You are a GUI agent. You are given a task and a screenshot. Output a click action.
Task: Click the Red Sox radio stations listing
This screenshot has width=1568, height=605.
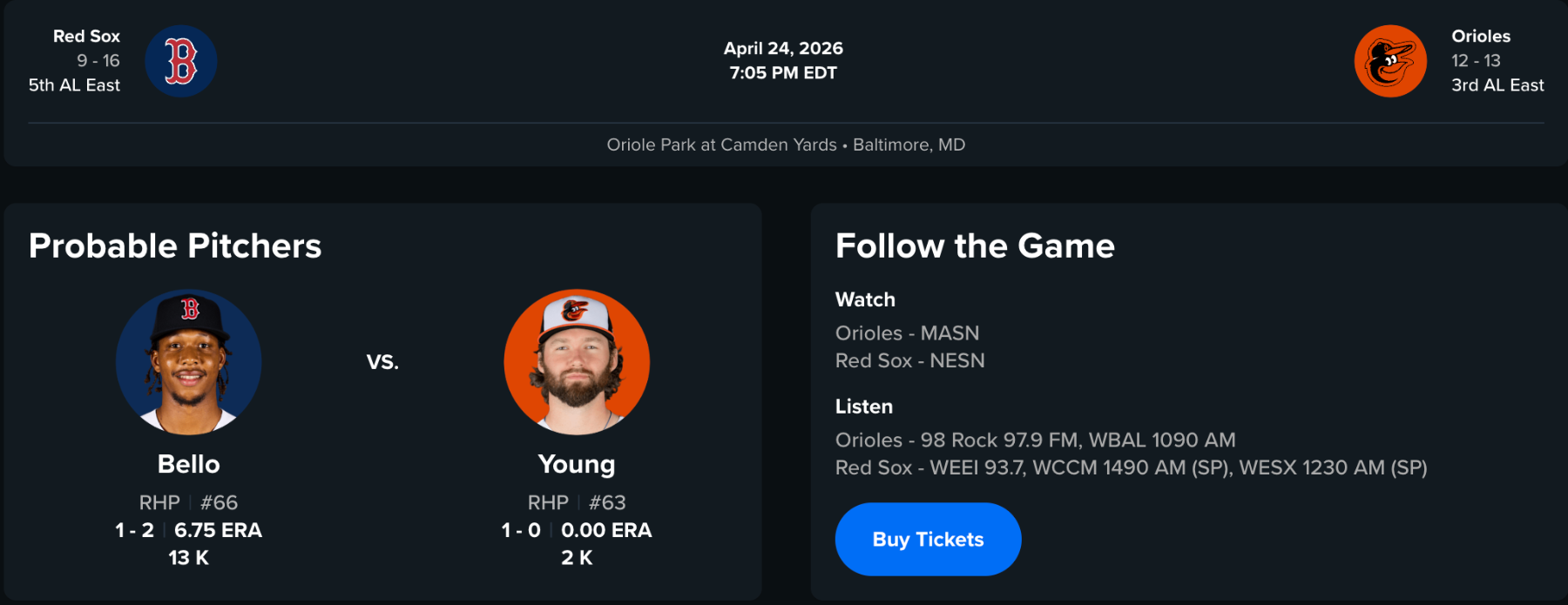point(1131,467)
